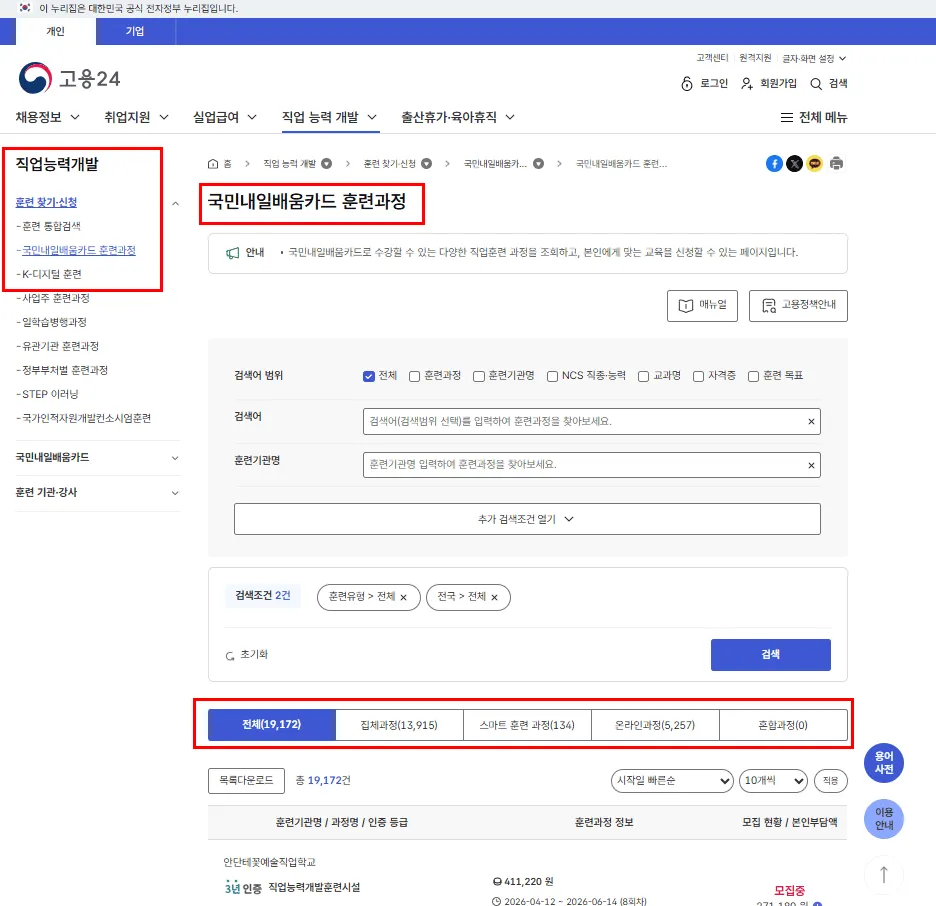Share the page on X (Twitter)
This screenshot has width=936, height=906.
(x=795, y=162)
